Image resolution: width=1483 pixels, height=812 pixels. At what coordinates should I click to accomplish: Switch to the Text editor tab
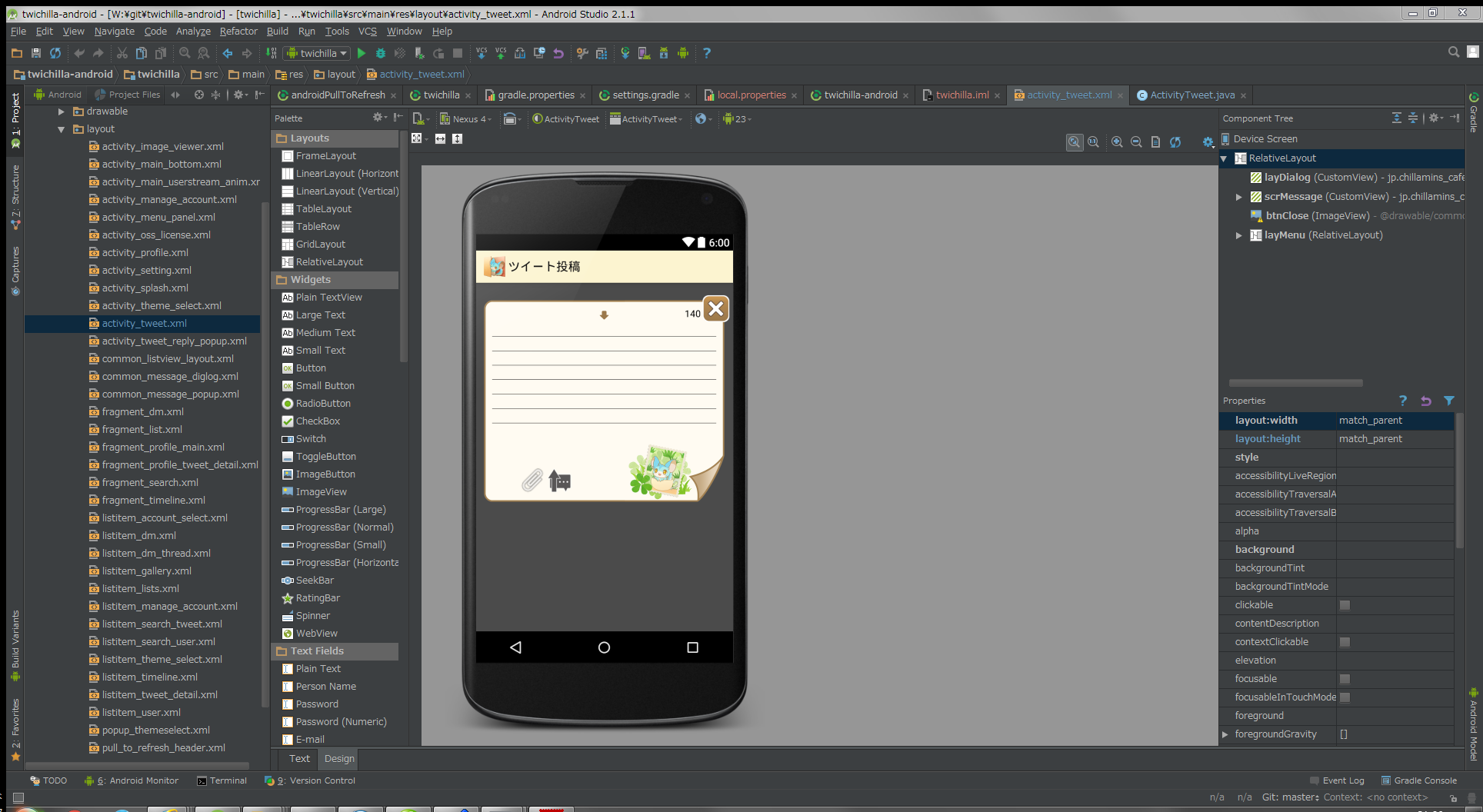point(299,758)
